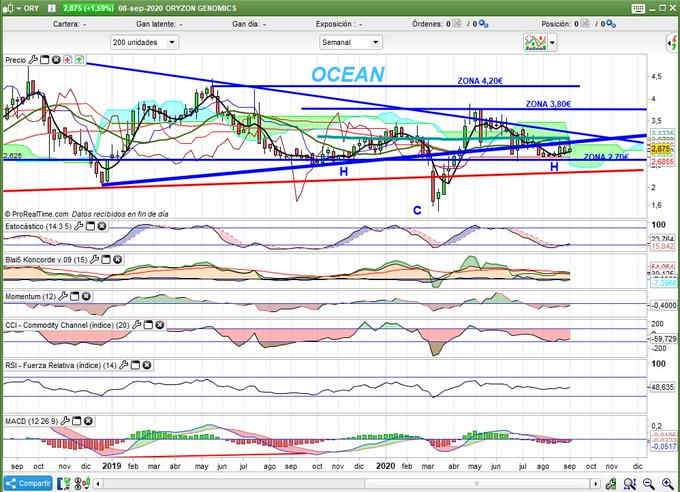Expand the arrow beside the chart-style icon
This screenshot has height=492, width=680.
pyautogui.click(x=552, y=43)
